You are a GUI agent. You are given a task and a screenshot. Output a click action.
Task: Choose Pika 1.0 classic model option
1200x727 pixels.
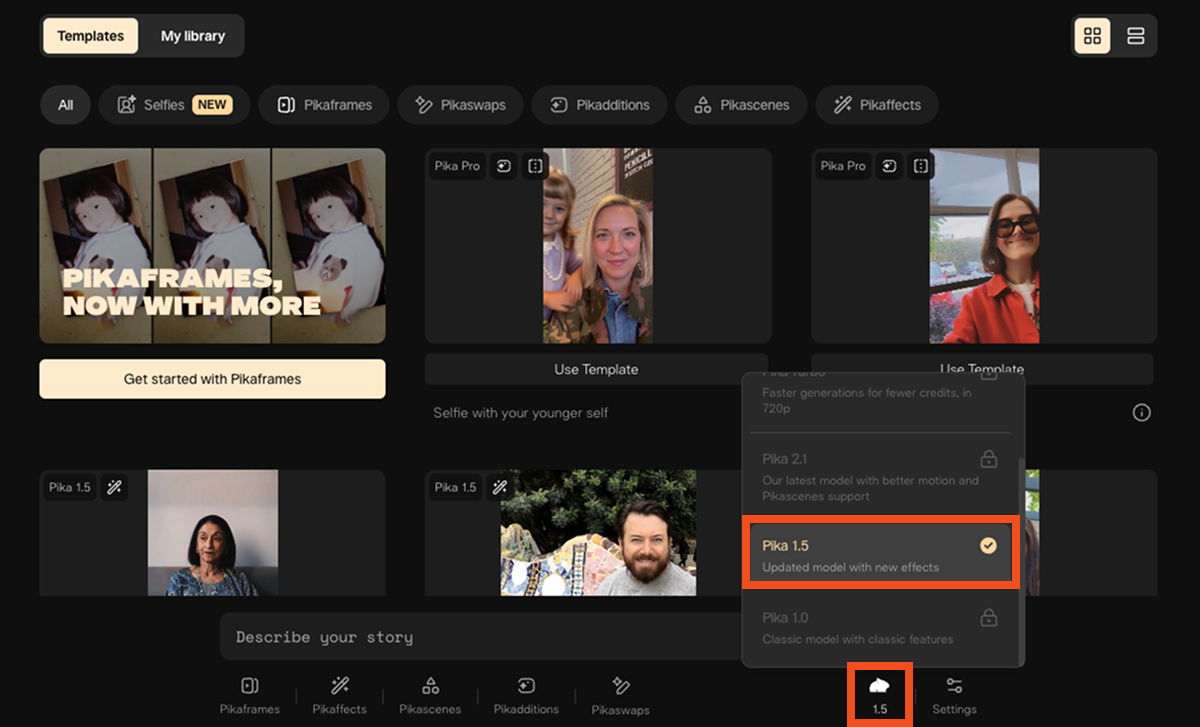coord(880,626)
